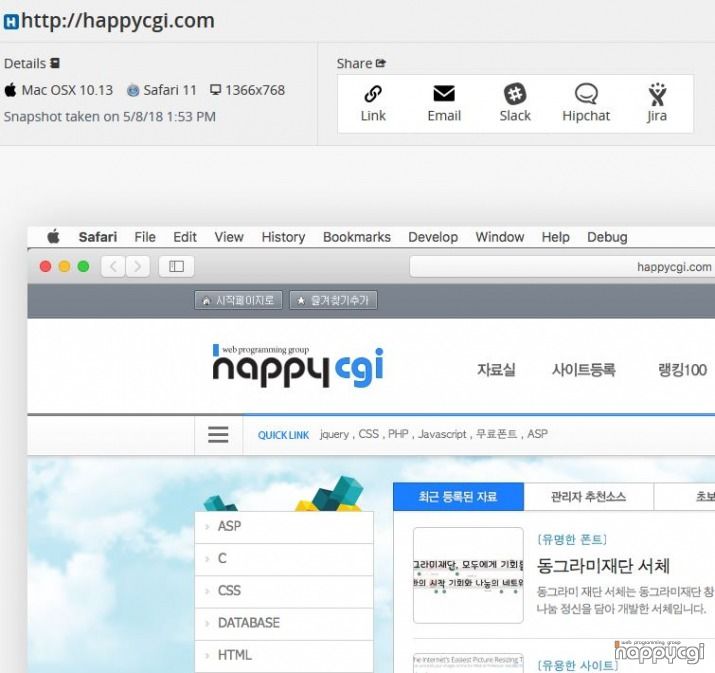Click the Snapshot taken on 5/8/18 text
Viewport: 715px width, 673px height.
pos(110,117)
